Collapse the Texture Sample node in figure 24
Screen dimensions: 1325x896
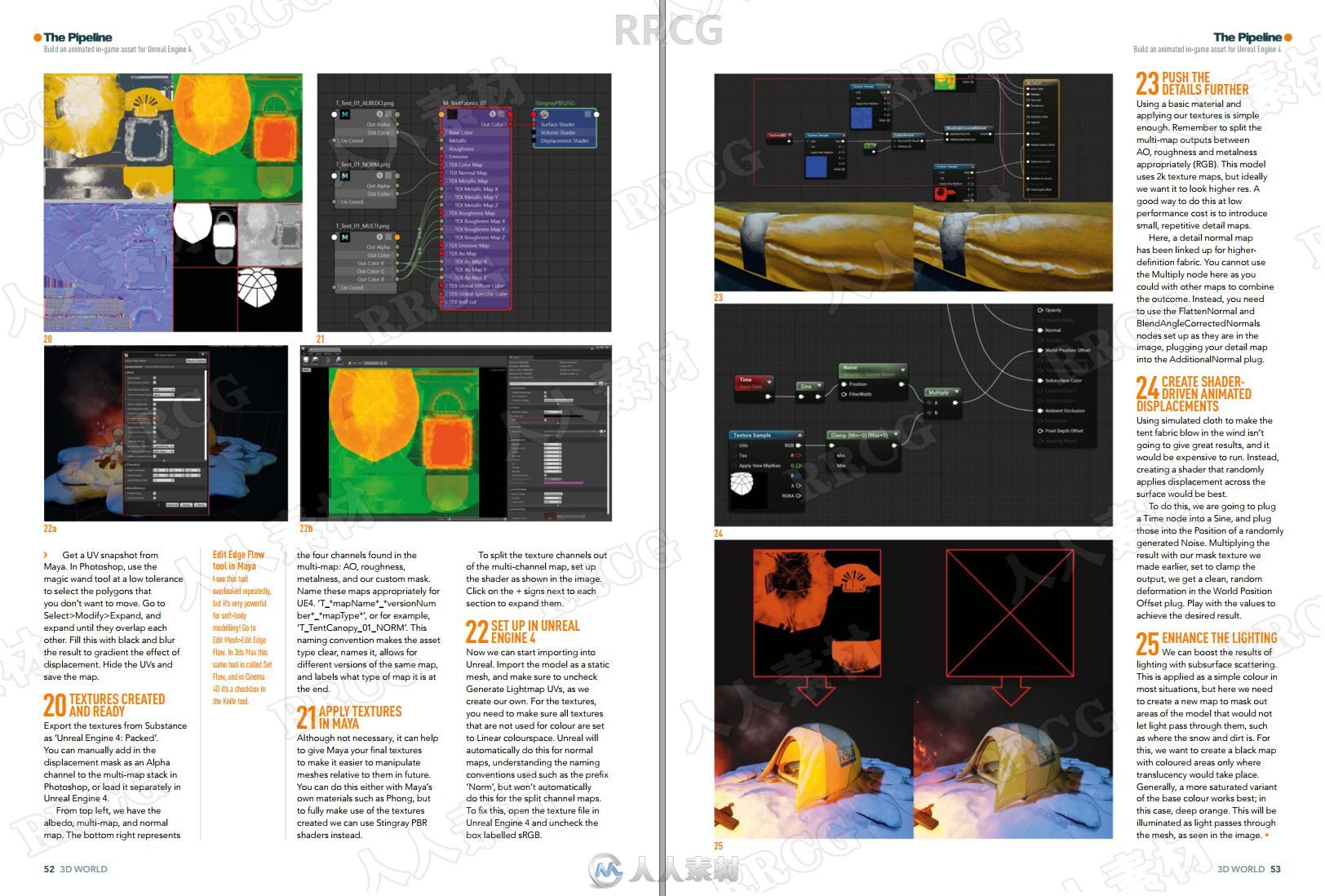800,435
